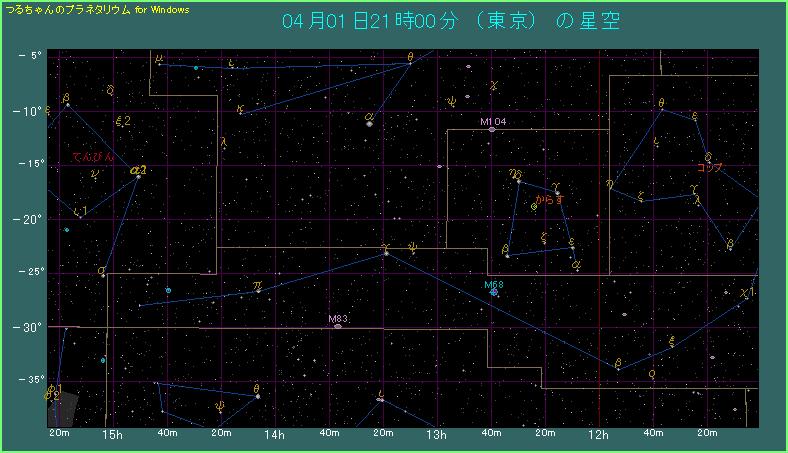Viewport: 788px width, 453px height.
Task: Select the 13h right ascension label
Action: (x=436, y=435)
